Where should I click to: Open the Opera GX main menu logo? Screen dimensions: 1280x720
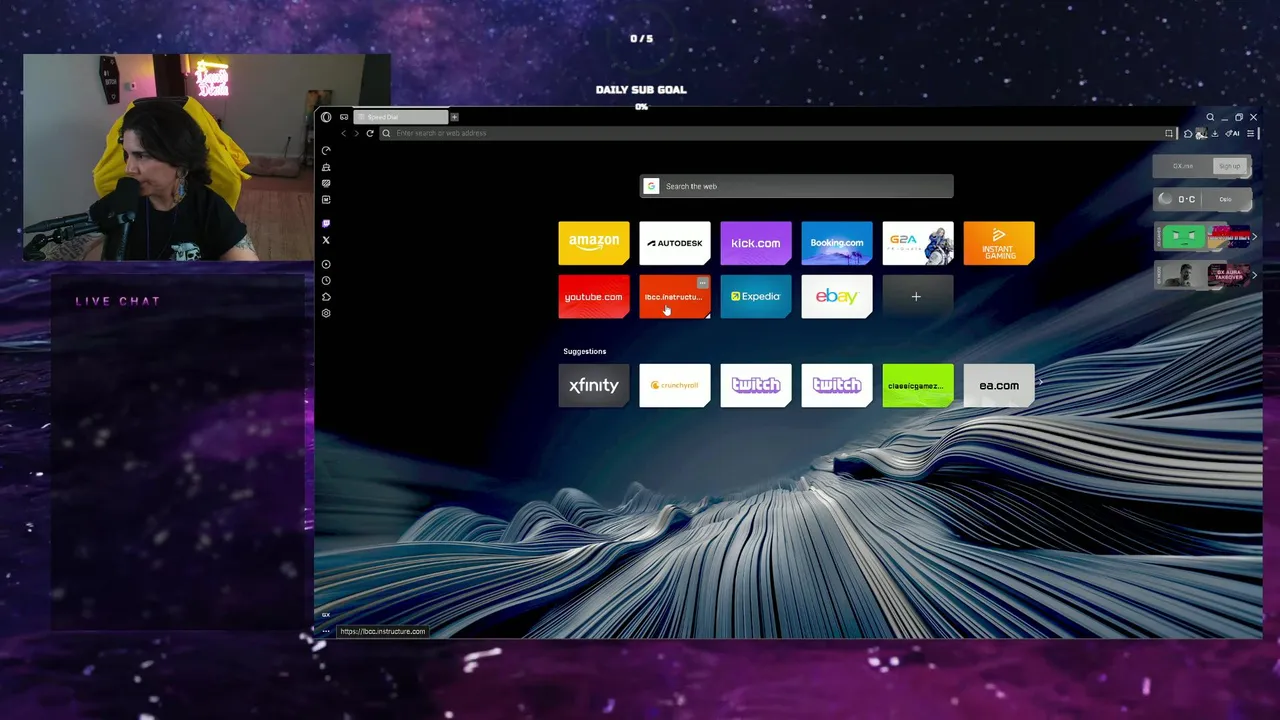tap(326, 117)
